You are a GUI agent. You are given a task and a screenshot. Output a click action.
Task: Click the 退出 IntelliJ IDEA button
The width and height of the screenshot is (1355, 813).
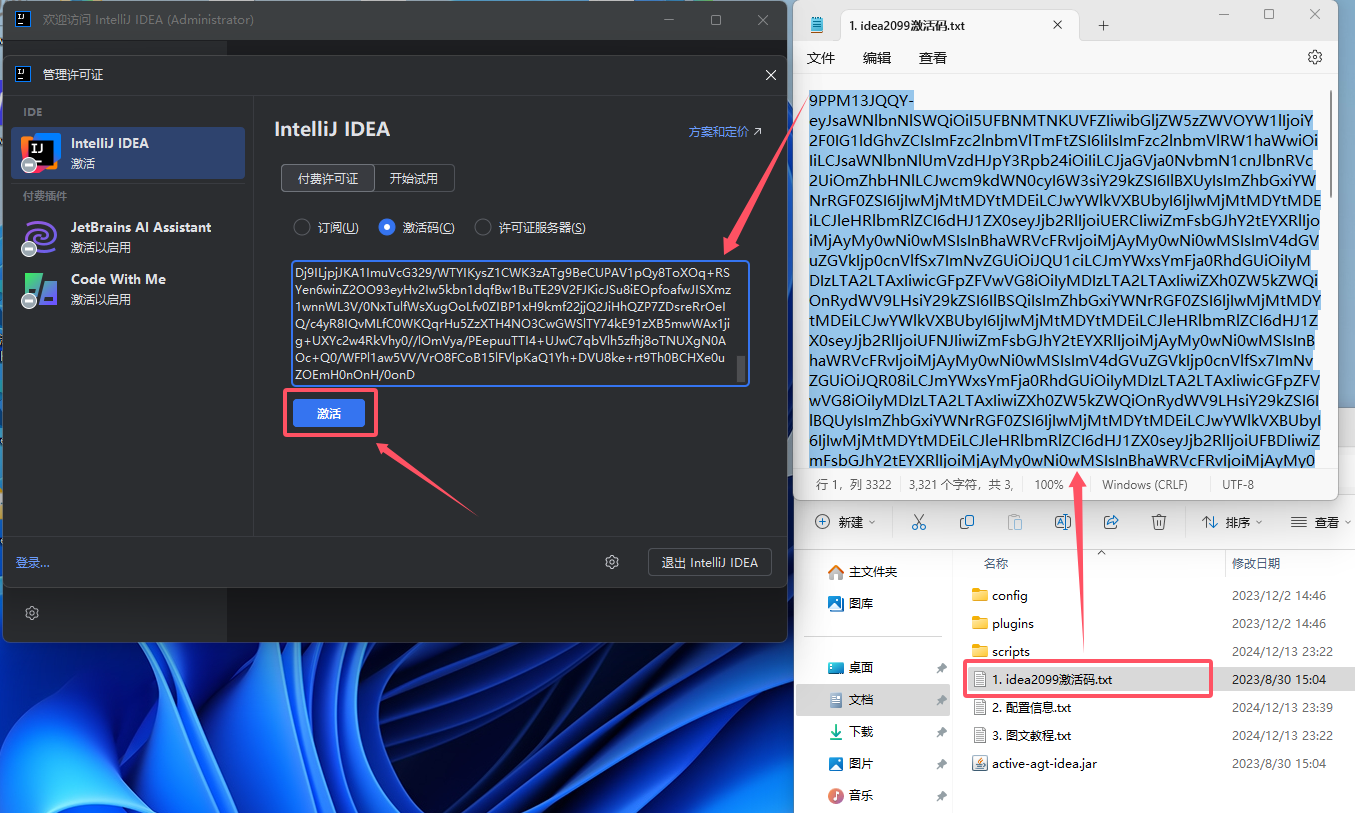[x=710, y=562]
